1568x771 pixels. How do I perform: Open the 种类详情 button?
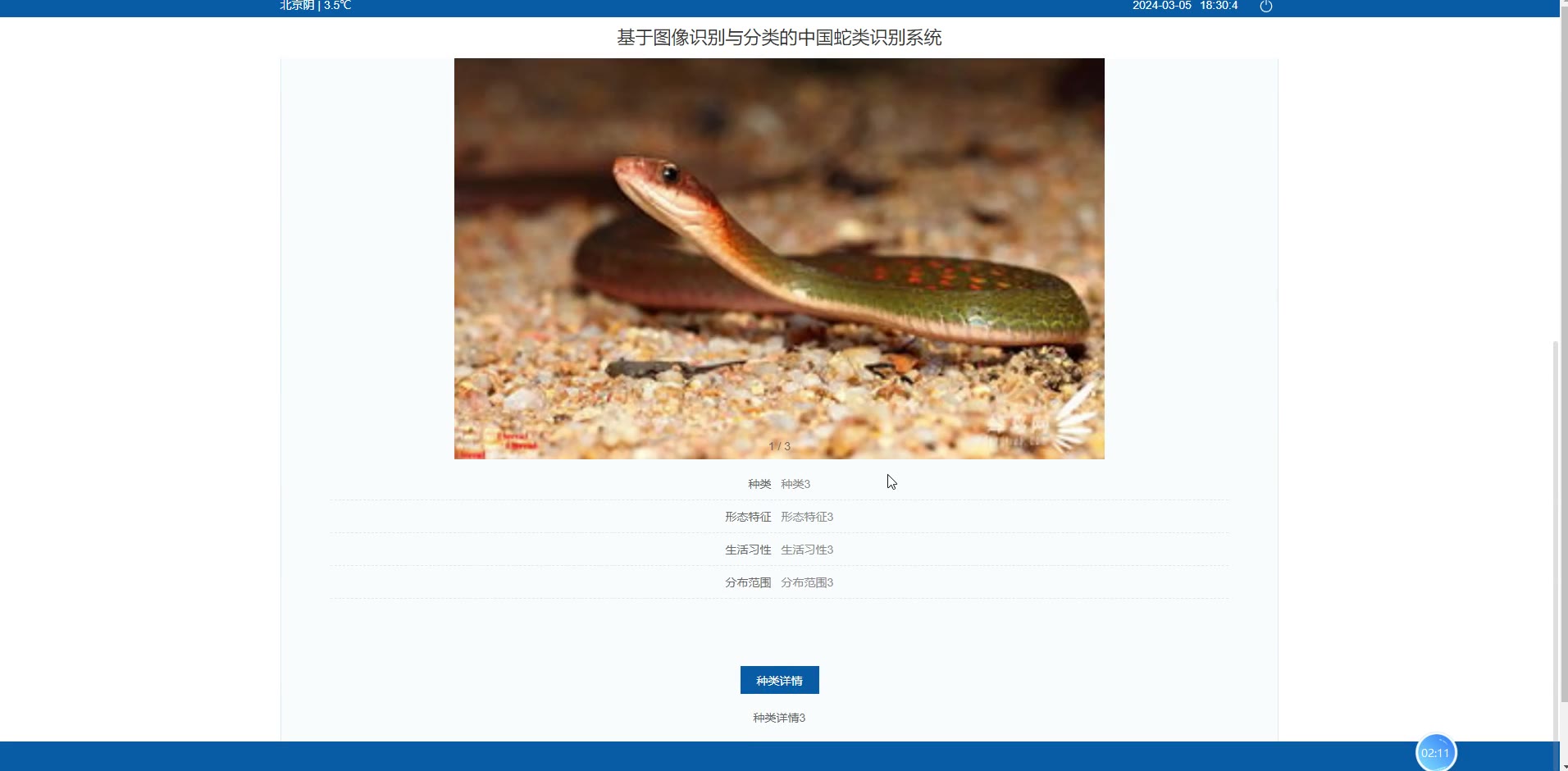coord(779,680)
